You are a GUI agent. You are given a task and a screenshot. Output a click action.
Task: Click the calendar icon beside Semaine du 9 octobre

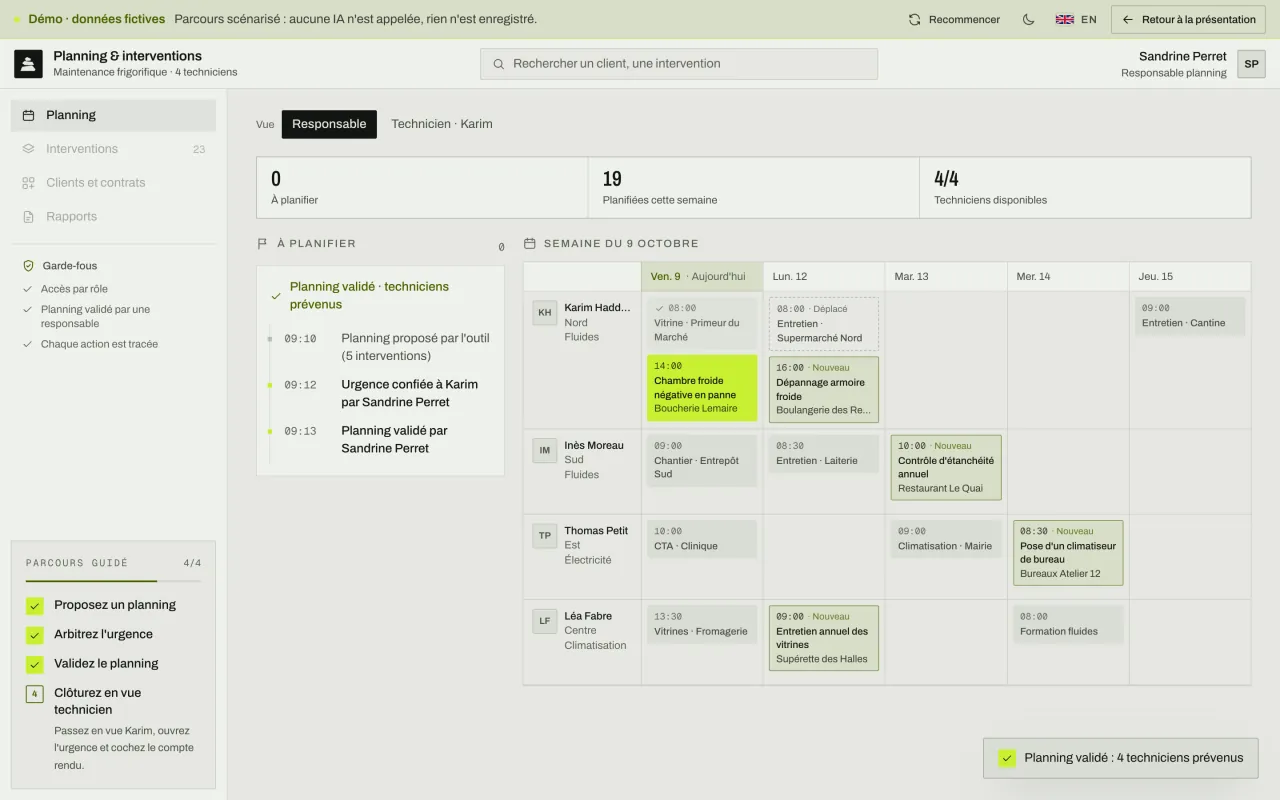[530, 243]
